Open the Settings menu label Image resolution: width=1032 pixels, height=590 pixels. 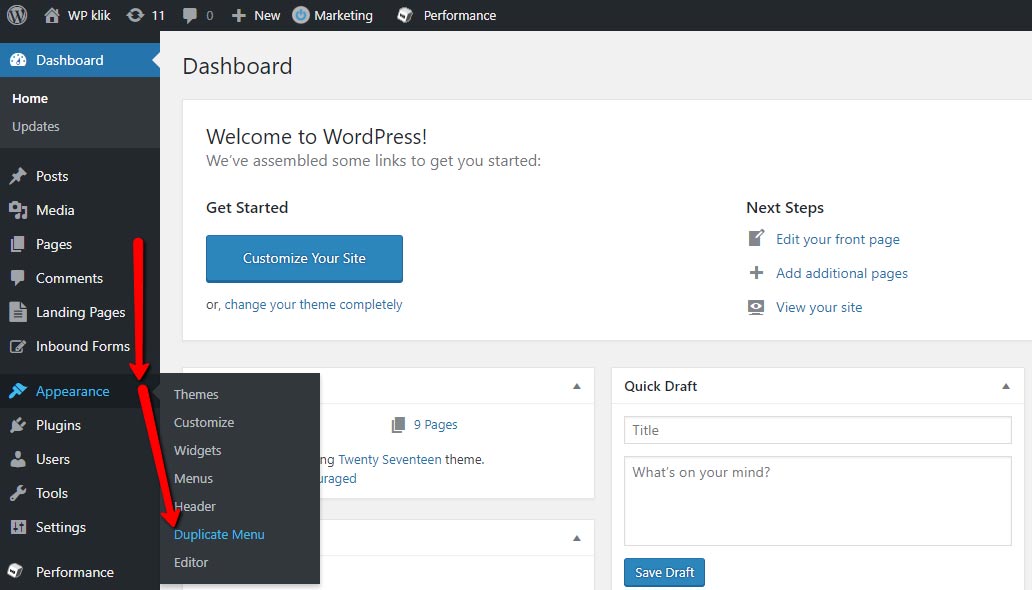point(61,527)
